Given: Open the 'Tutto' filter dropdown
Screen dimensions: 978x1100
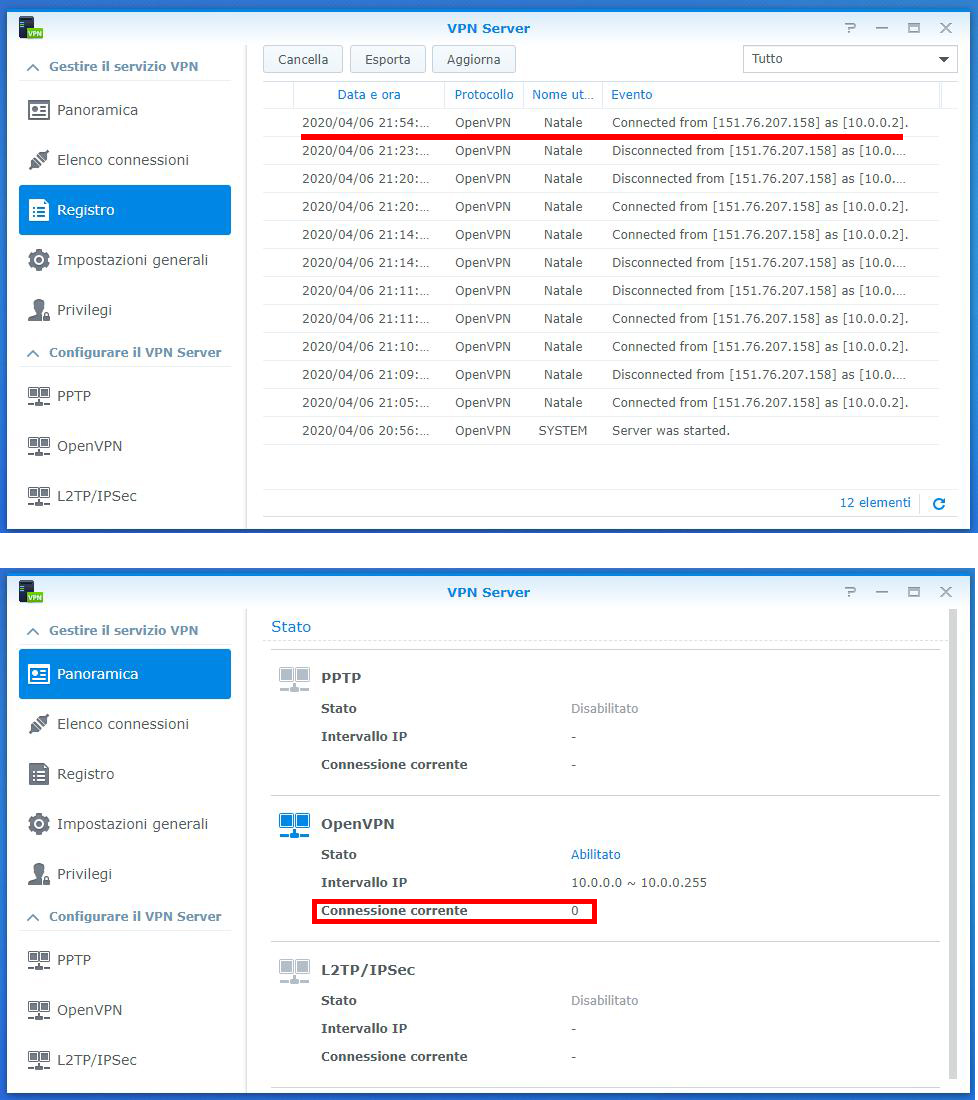Looking at the screenshot, I should click(850, 59).
